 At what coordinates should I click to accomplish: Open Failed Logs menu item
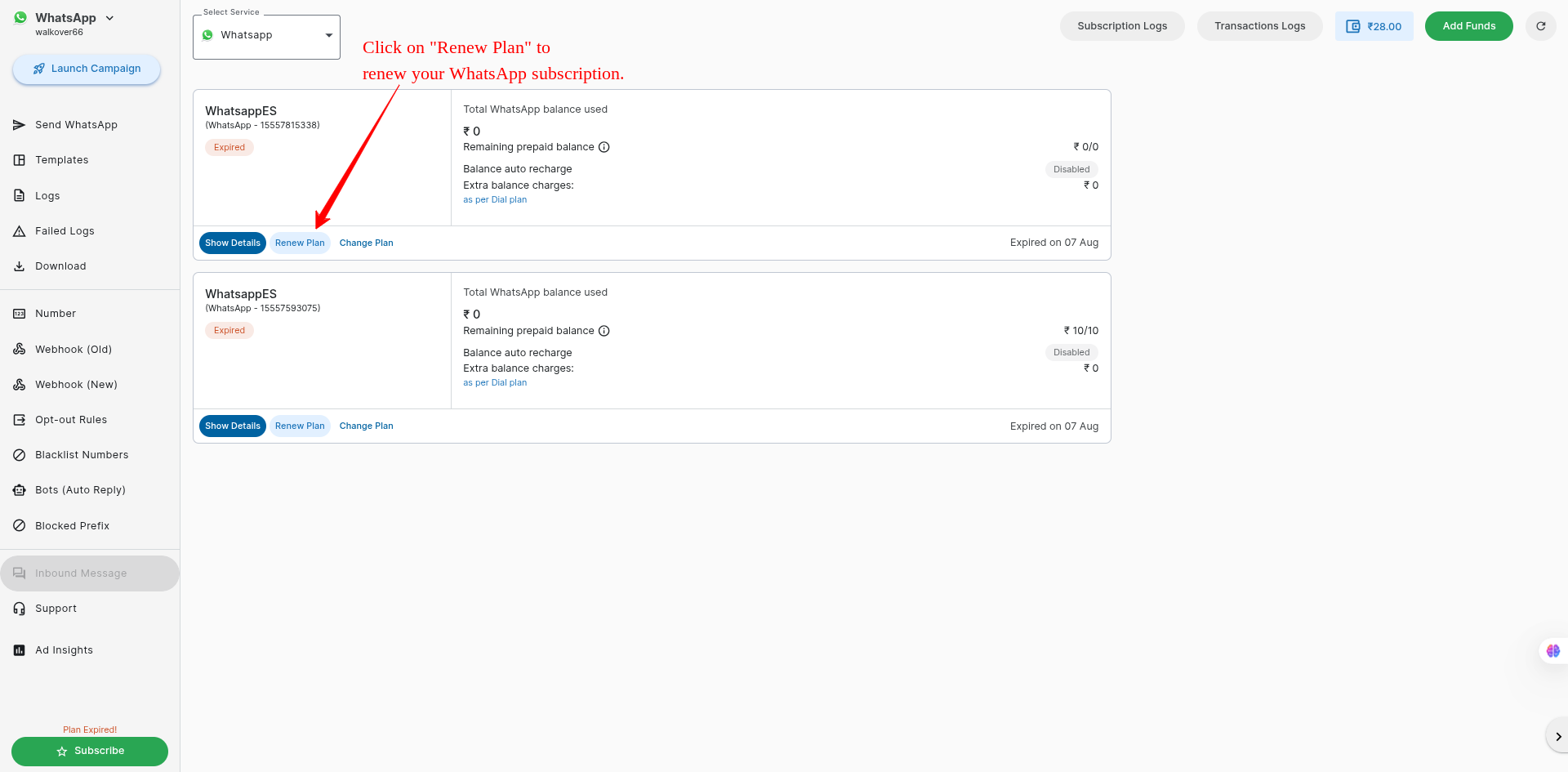click(90, 231)
